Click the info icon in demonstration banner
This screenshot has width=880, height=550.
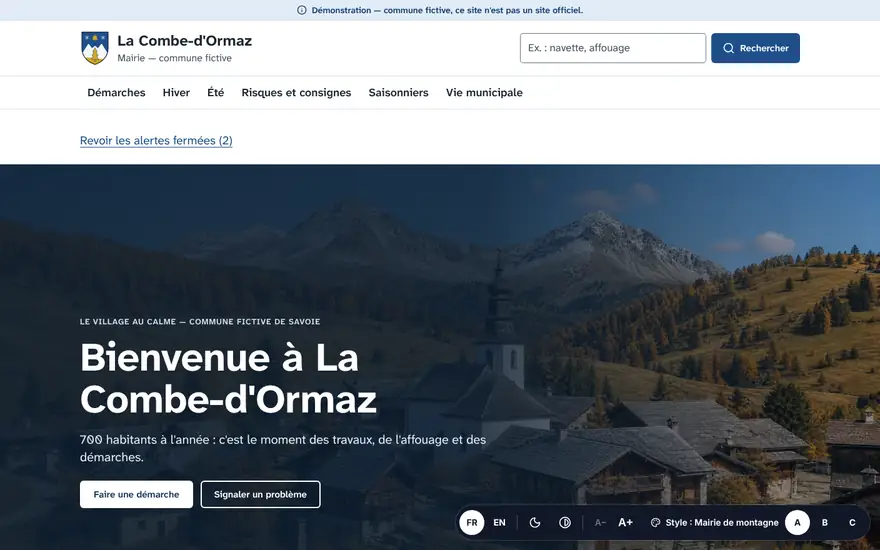tap(302, 10)
